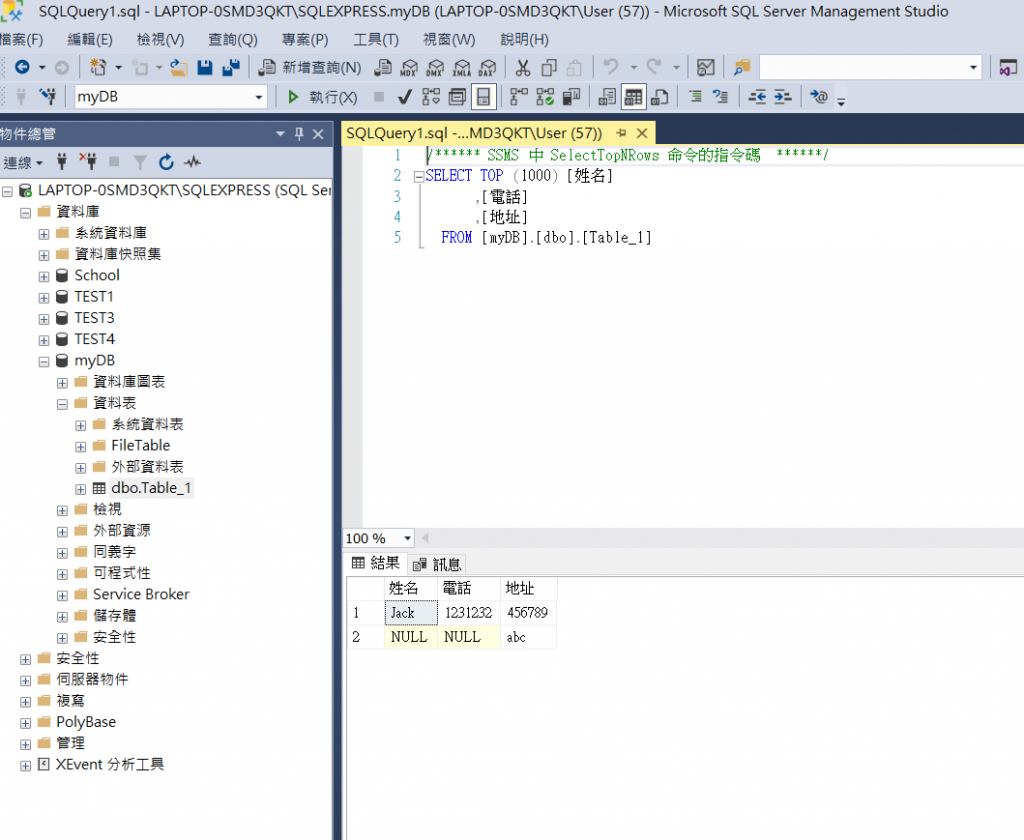Expand the TEST1 database node
1024x840 pixels.
(x=44, y=298)
